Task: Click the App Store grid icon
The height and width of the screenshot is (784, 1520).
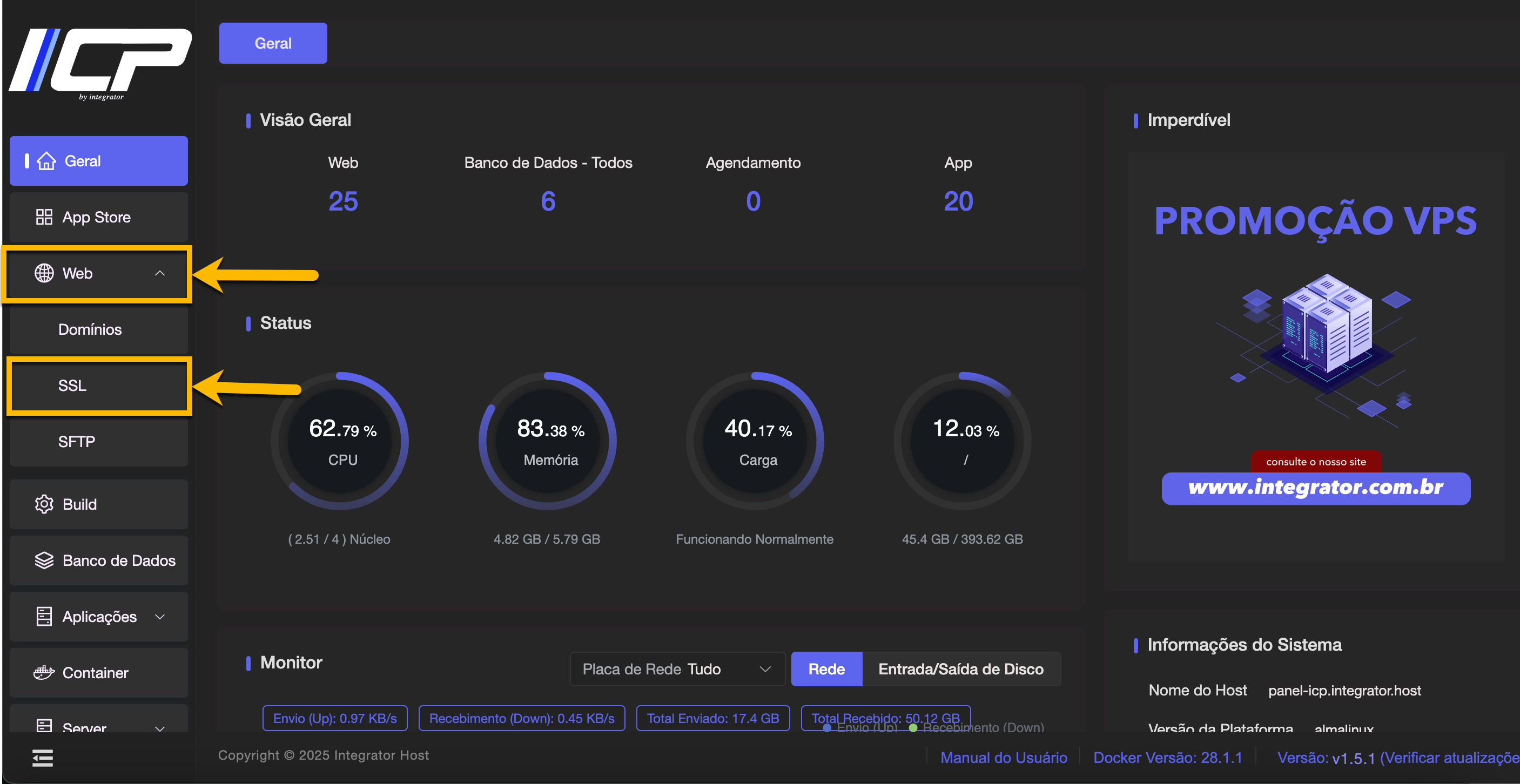Action: (44, 217)
